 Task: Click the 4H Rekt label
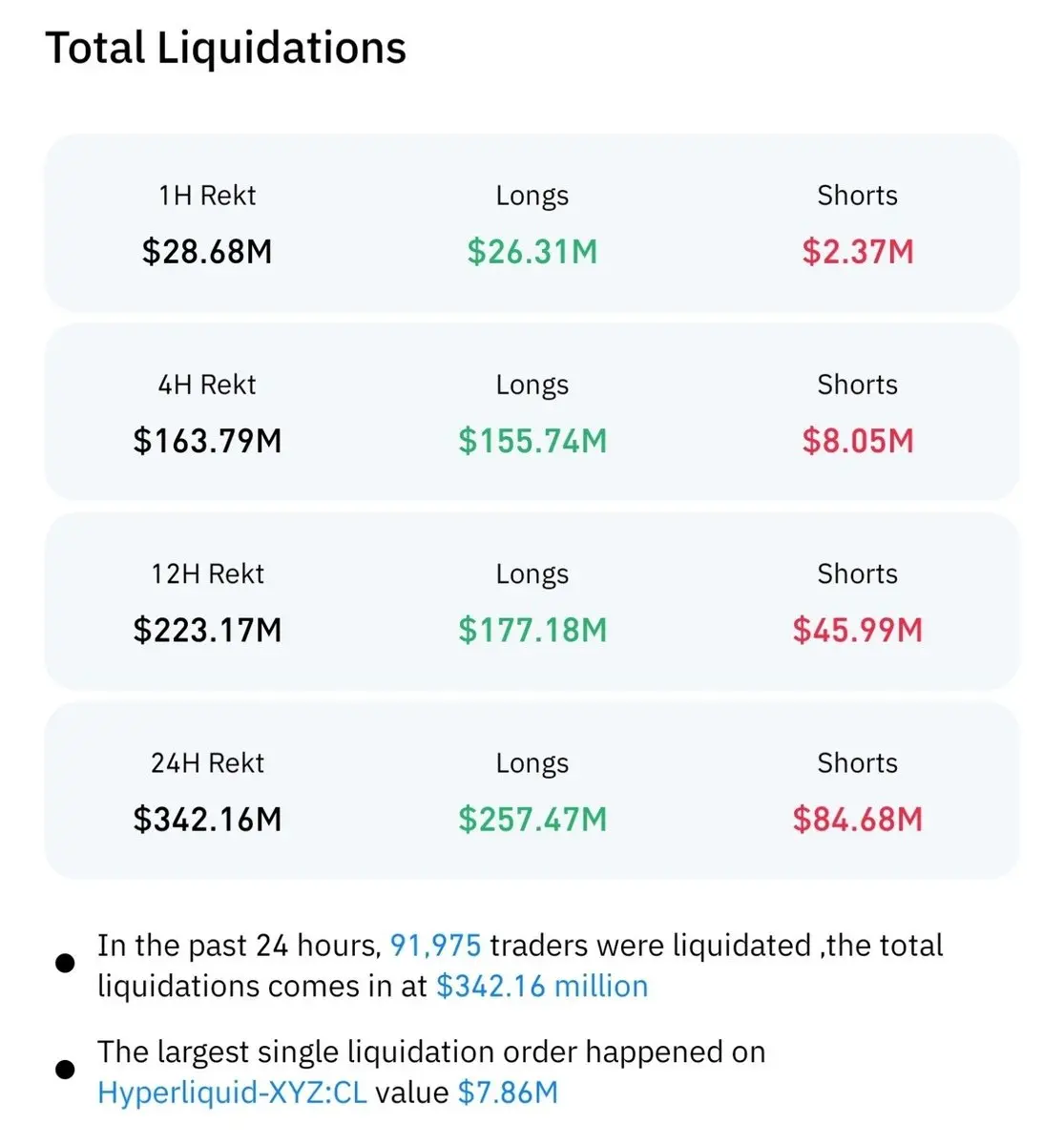click(x=207, y=385)
